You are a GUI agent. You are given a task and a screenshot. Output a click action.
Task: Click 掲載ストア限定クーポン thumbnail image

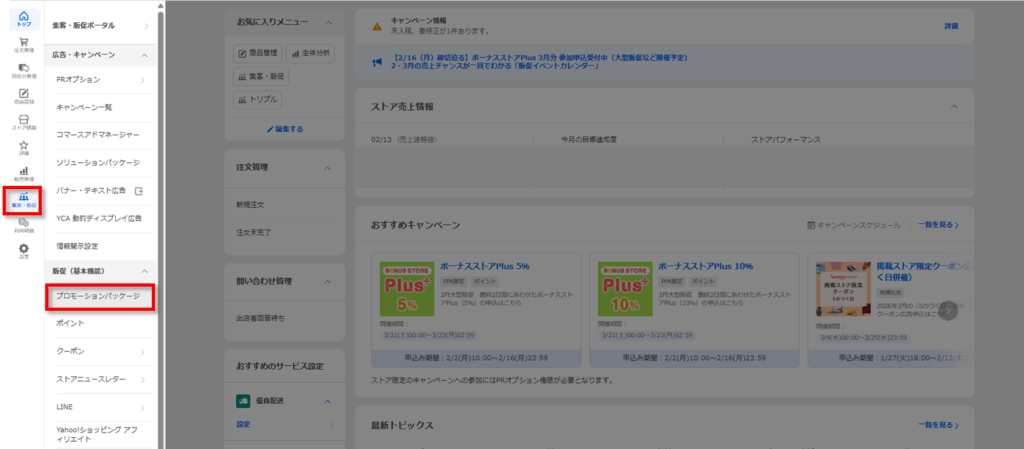coord(843,289)
